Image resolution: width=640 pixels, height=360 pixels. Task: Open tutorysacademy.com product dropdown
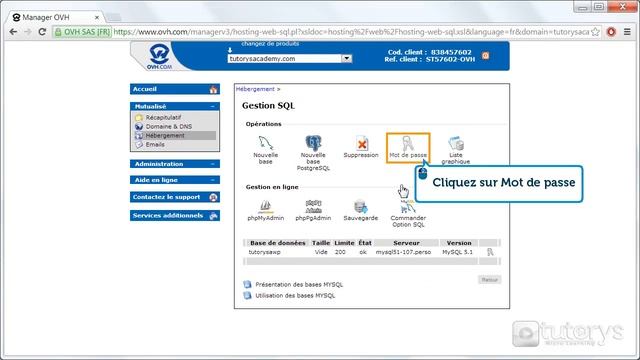point(347,58)
